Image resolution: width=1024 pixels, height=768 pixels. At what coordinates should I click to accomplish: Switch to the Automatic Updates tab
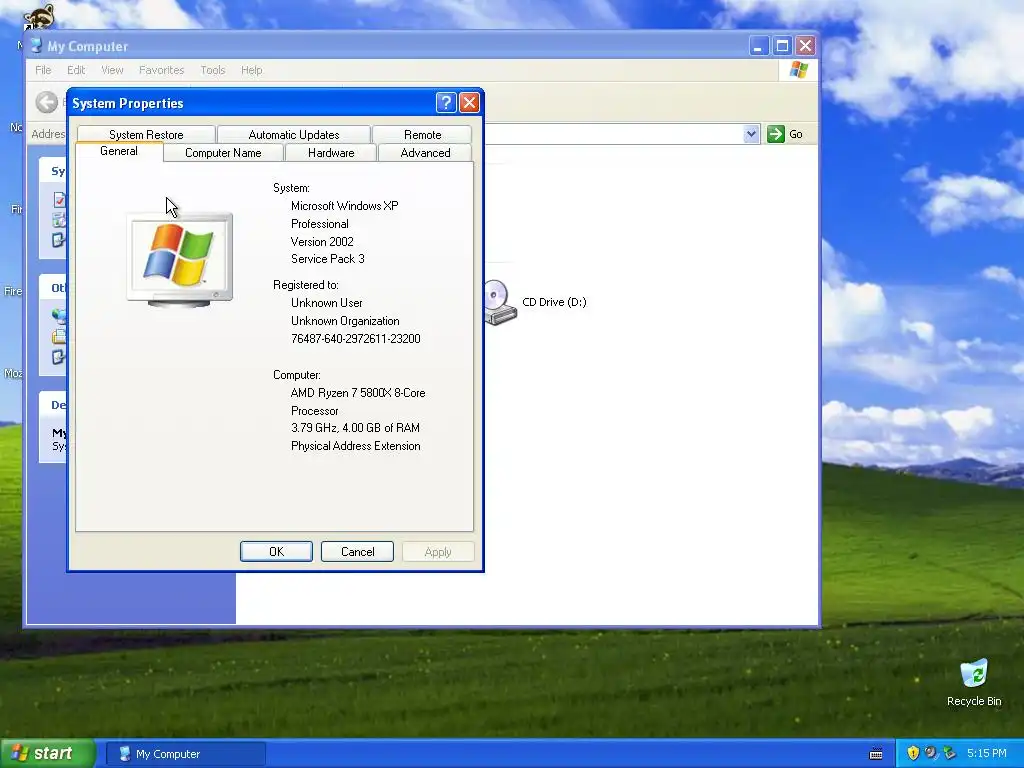pyautogui.click(x=294, y=135)
